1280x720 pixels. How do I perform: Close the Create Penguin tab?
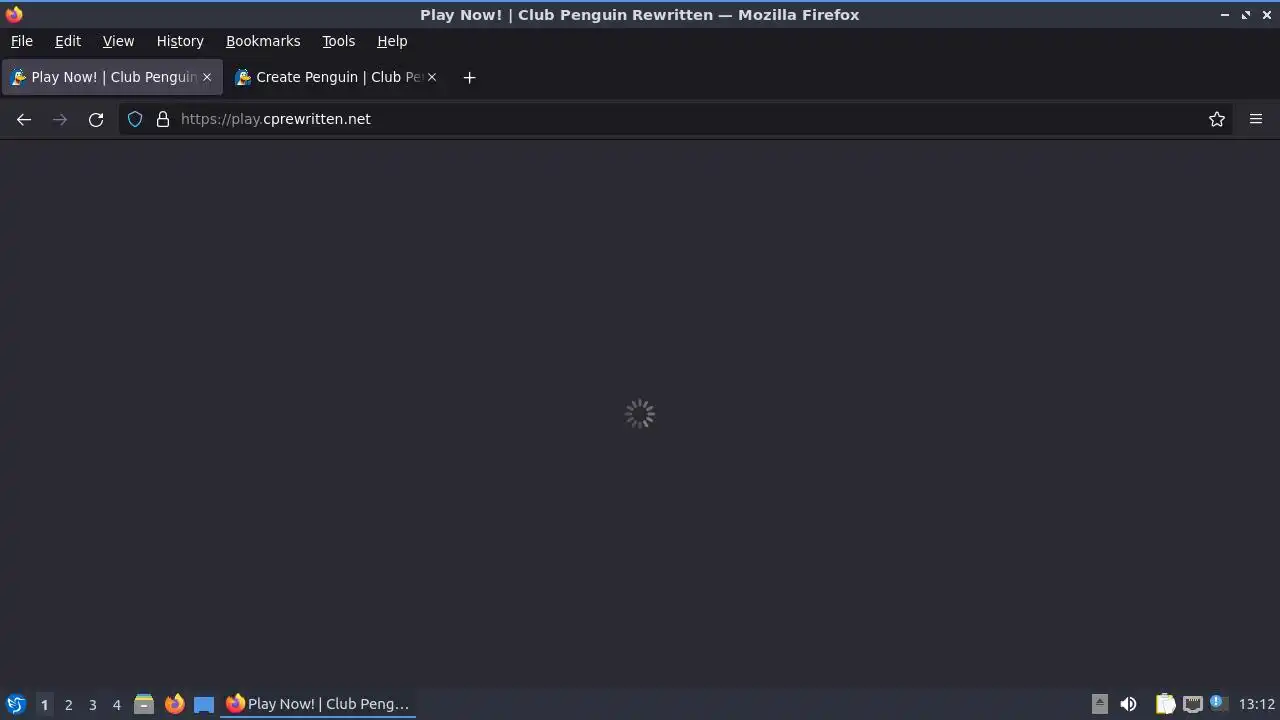[x=432, y=77]
